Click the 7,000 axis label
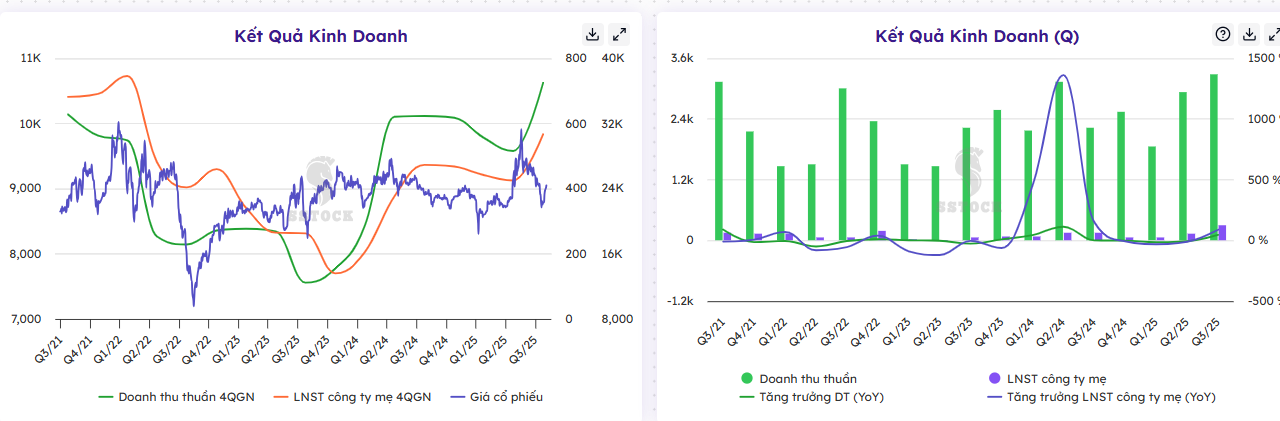This screenshot has width=1280, height=421. [x=25, y=319]
